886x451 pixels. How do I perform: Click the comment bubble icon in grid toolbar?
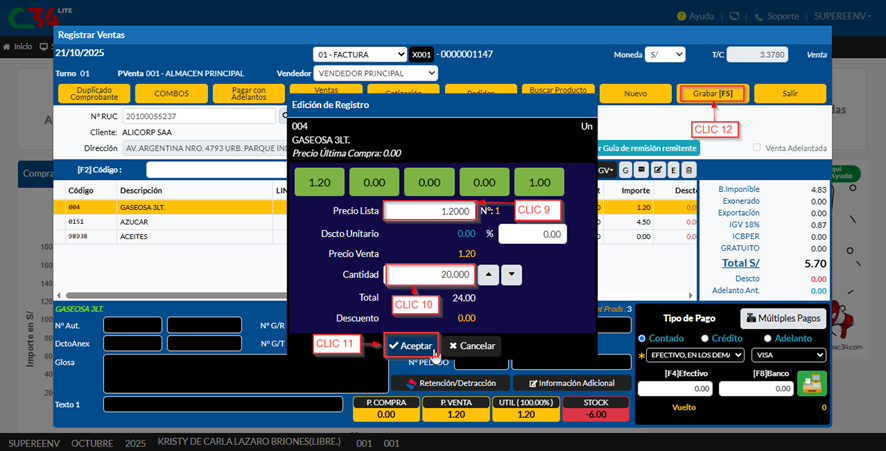pos(641,170)
